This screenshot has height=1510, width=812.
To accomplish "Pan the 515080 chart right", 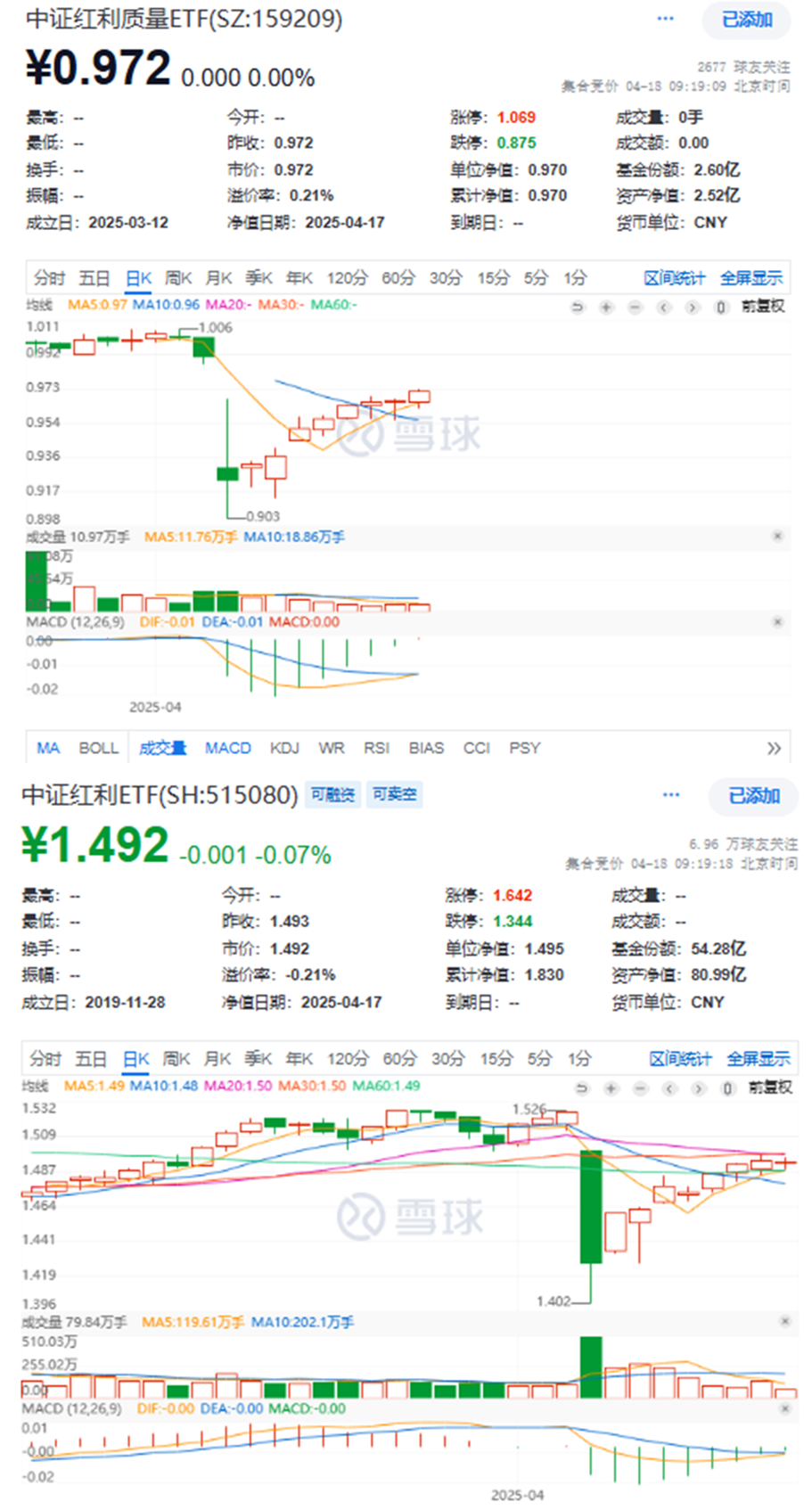I will [698, 1087].
